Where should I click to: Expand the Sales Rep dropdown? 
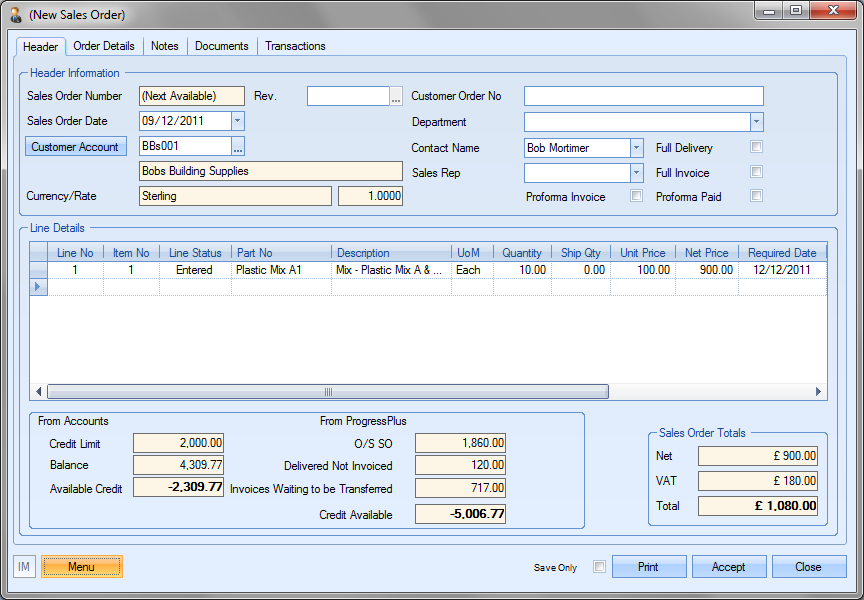(636, 172)
